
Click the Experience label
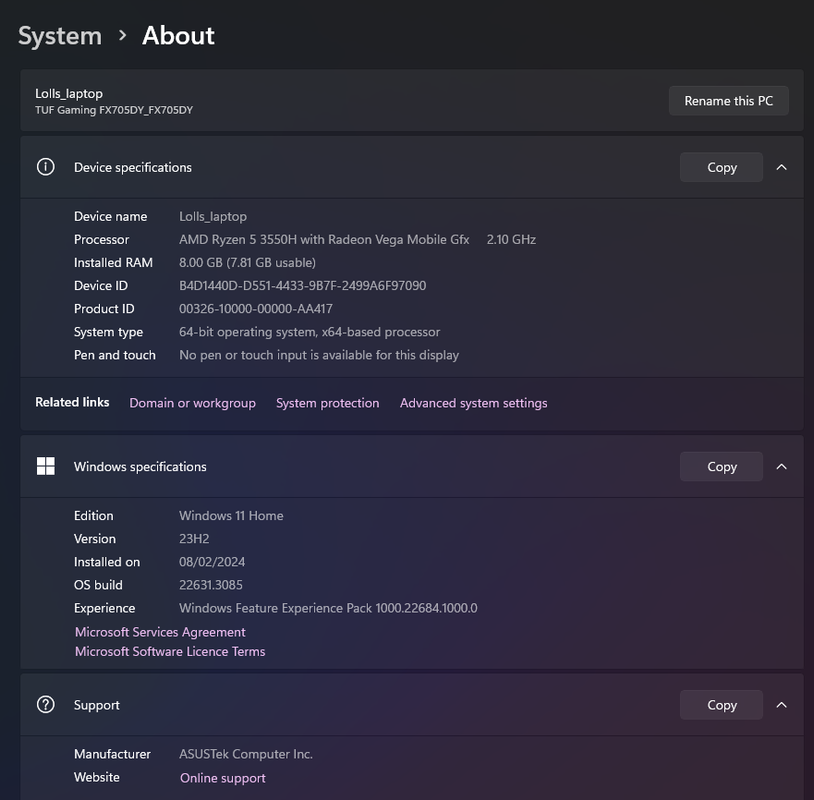[x=104, y=608]
